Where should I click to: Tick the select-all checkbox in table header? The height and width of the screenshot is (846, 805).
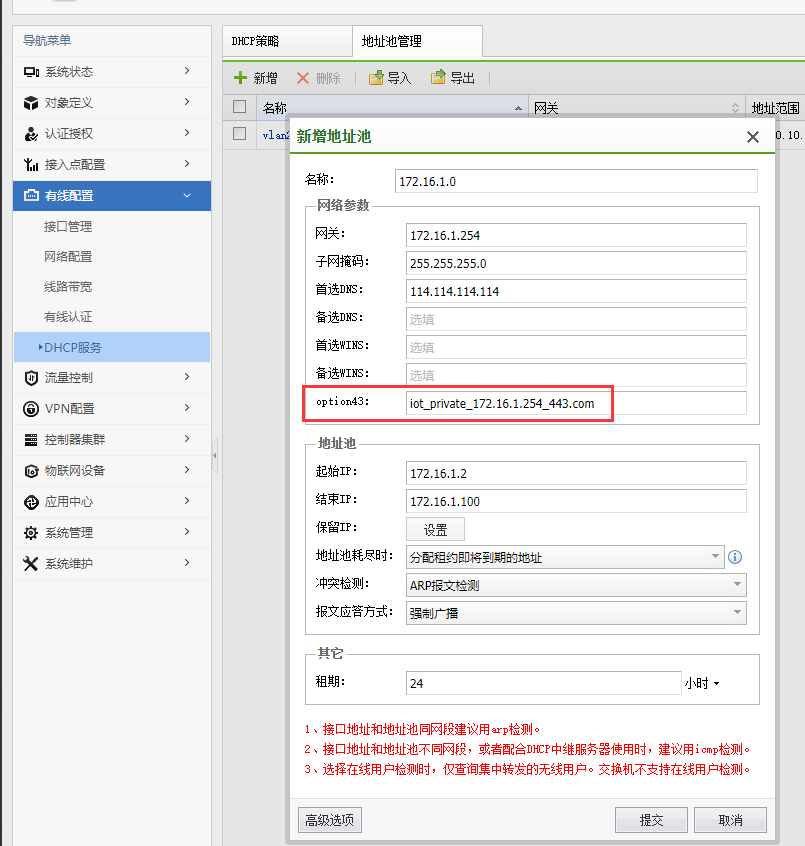pos(240,107)
